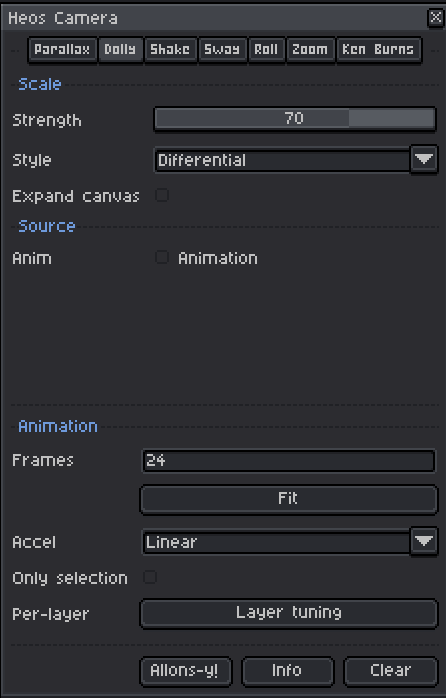This screenshot has width=446, height=698.
Task: Close the Heos Camera dialog
Action: click(435, 18)
